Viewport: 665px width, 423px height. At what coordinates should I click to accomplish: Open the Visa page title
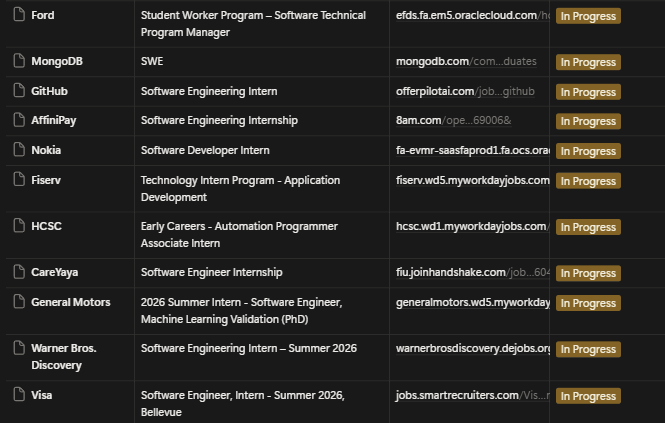(42, 395)
